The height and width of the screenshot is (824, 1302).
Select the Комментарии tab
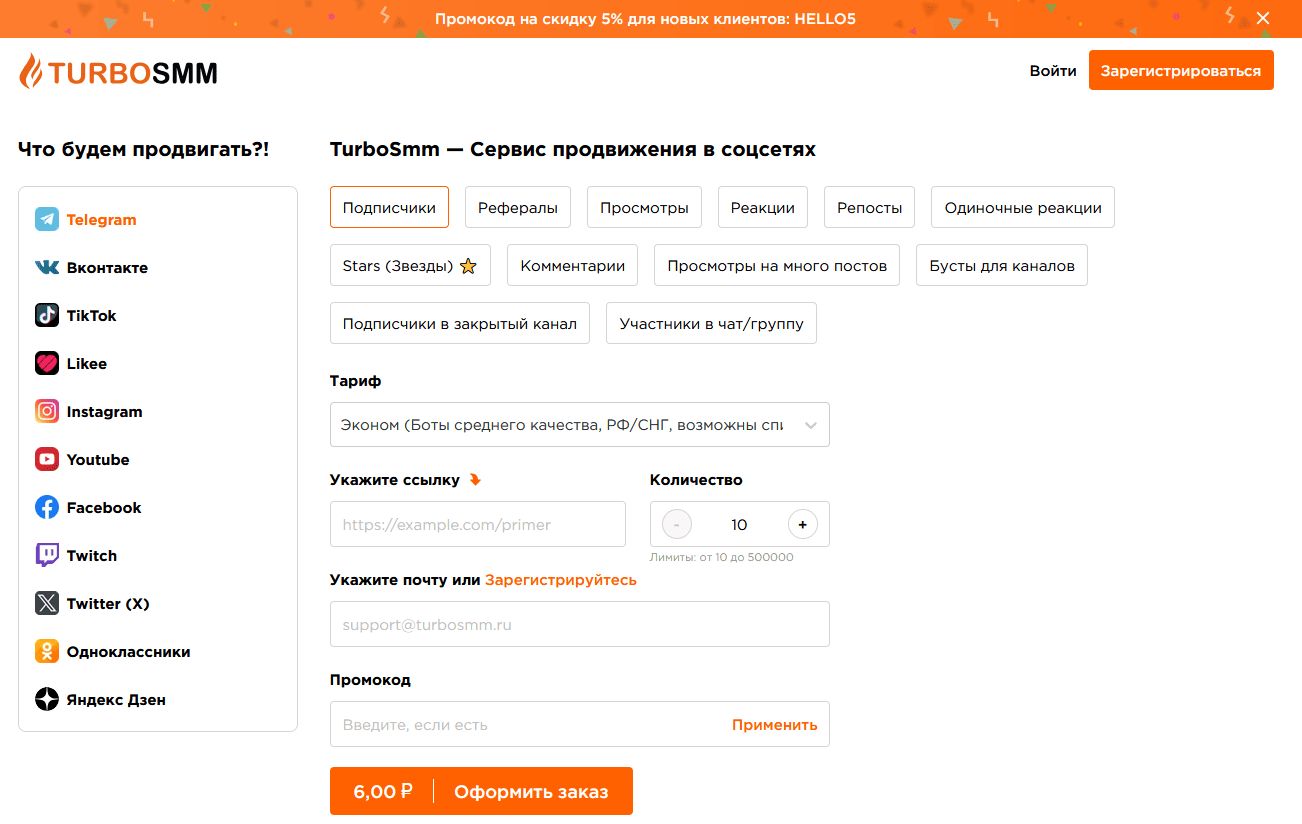click(x=573, y=265)
